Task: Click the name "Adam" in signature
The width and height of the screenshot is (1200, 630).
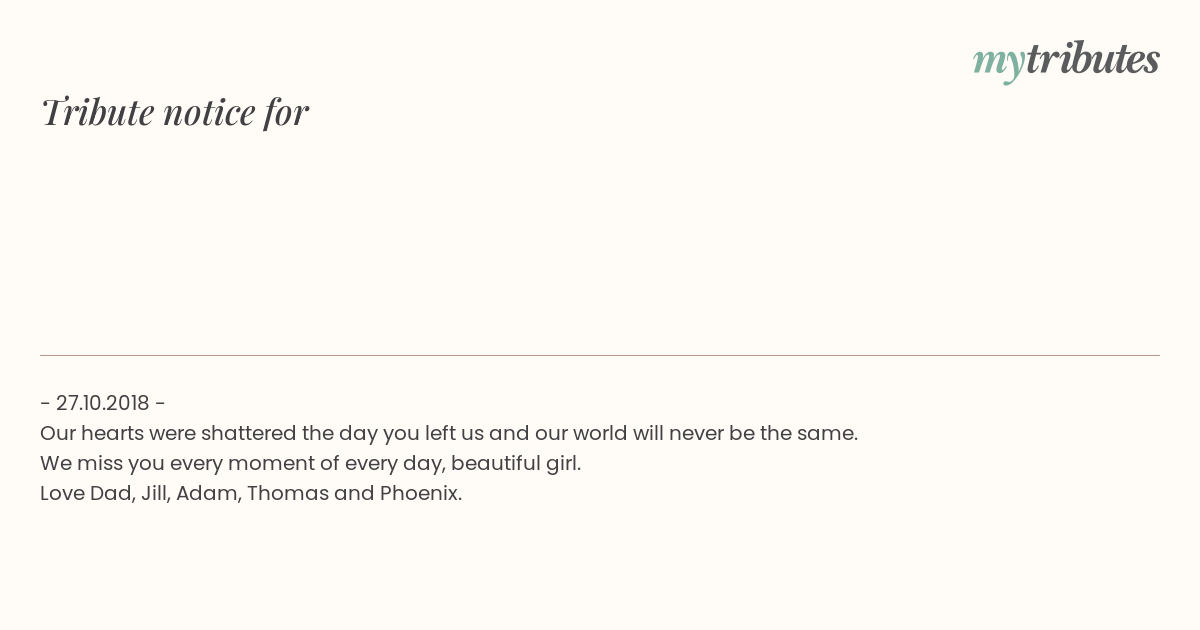Action: 205,493
